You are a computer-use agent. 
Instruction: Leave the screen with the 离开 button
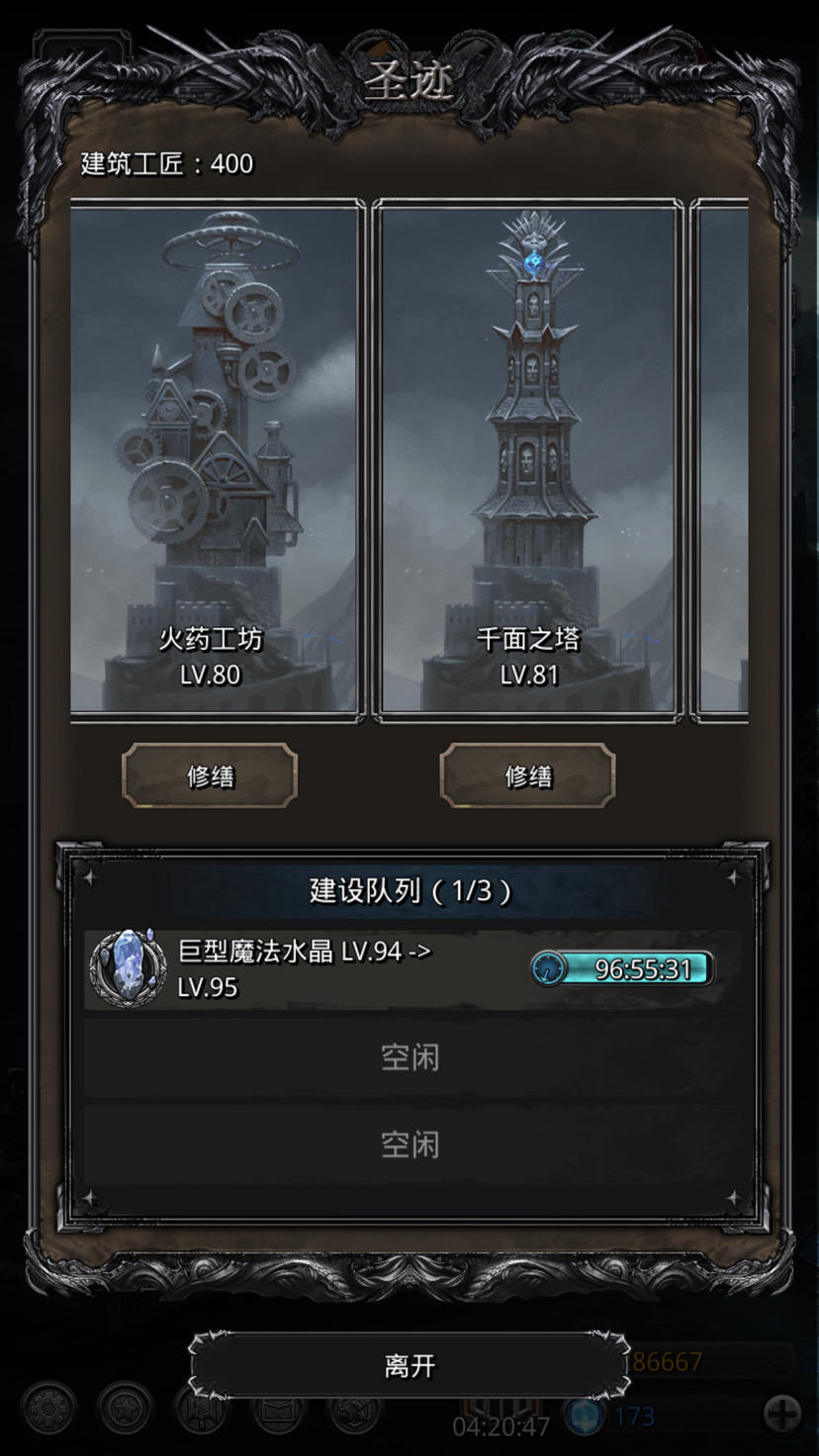409,1366
